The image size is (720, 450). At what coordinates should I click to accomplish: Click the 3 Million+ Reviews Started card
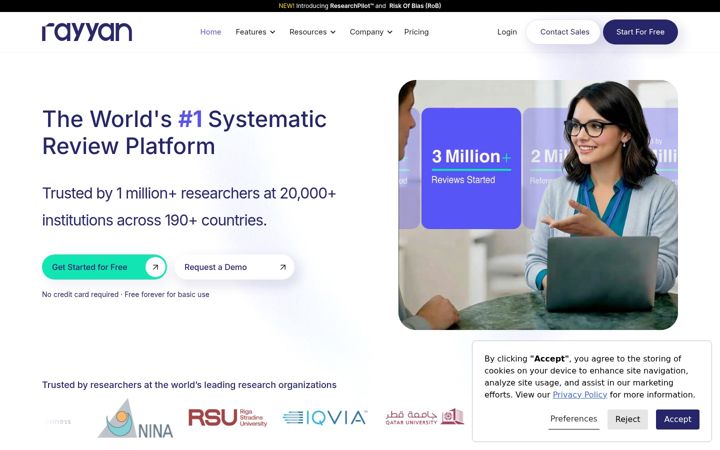[471, 168]
